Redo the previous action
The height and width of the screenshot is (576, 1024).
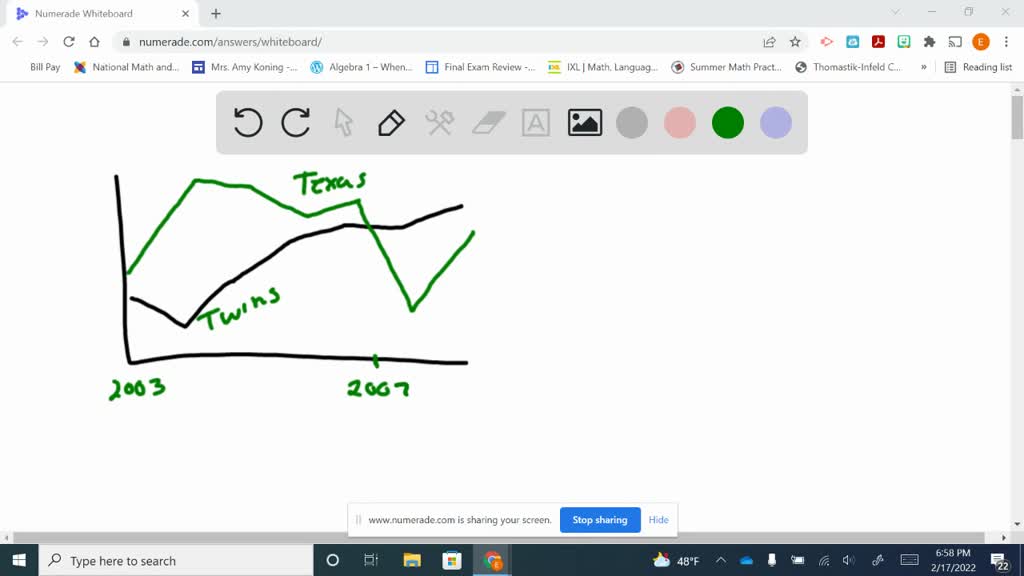click(x=296, y=122)
